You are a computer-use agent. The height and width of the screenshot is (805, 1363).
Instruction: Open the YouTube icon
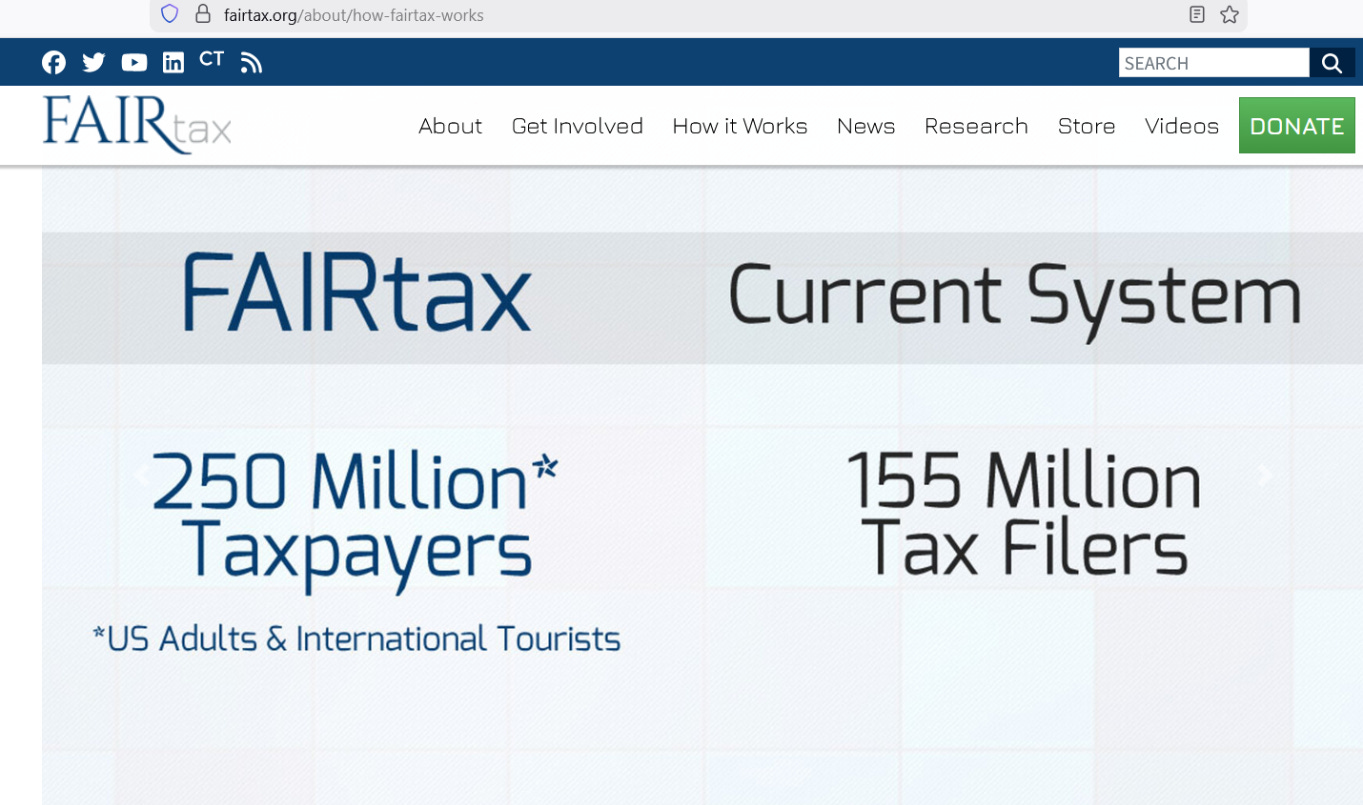pyautogui.click(x=134, y=63)
